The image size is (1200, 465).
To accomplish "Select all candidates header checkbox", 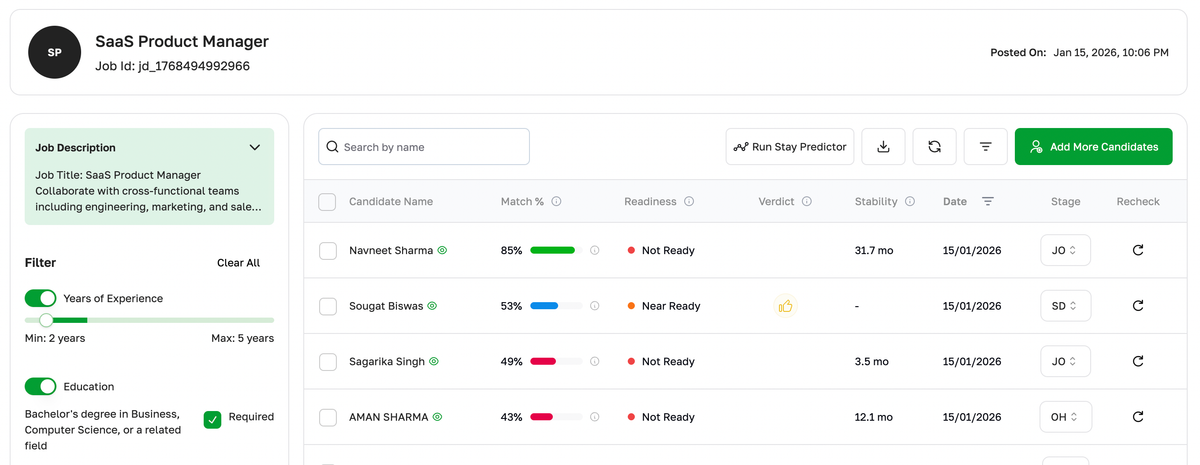I will coord(327,201).
